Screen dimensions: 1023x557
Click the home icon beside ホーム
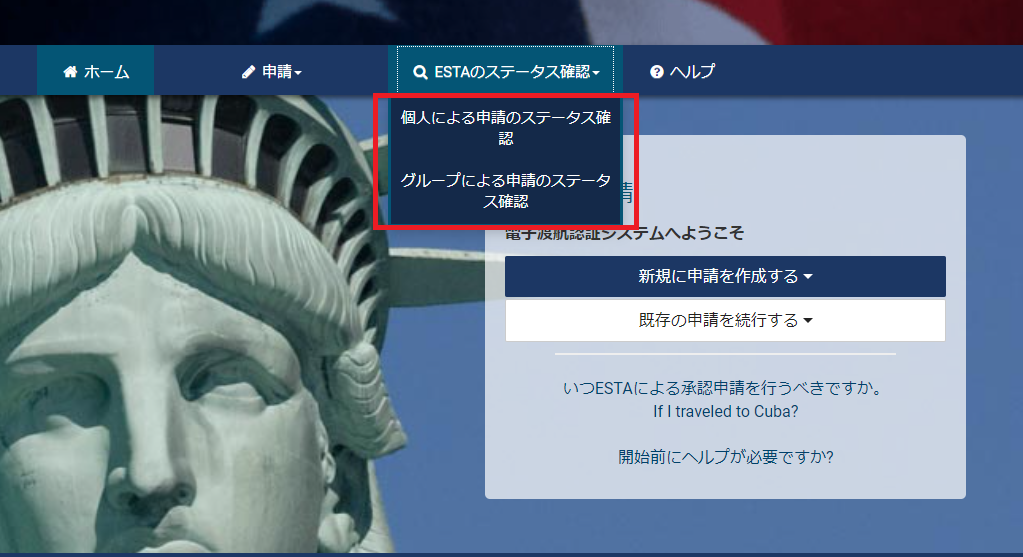(70, 72)
